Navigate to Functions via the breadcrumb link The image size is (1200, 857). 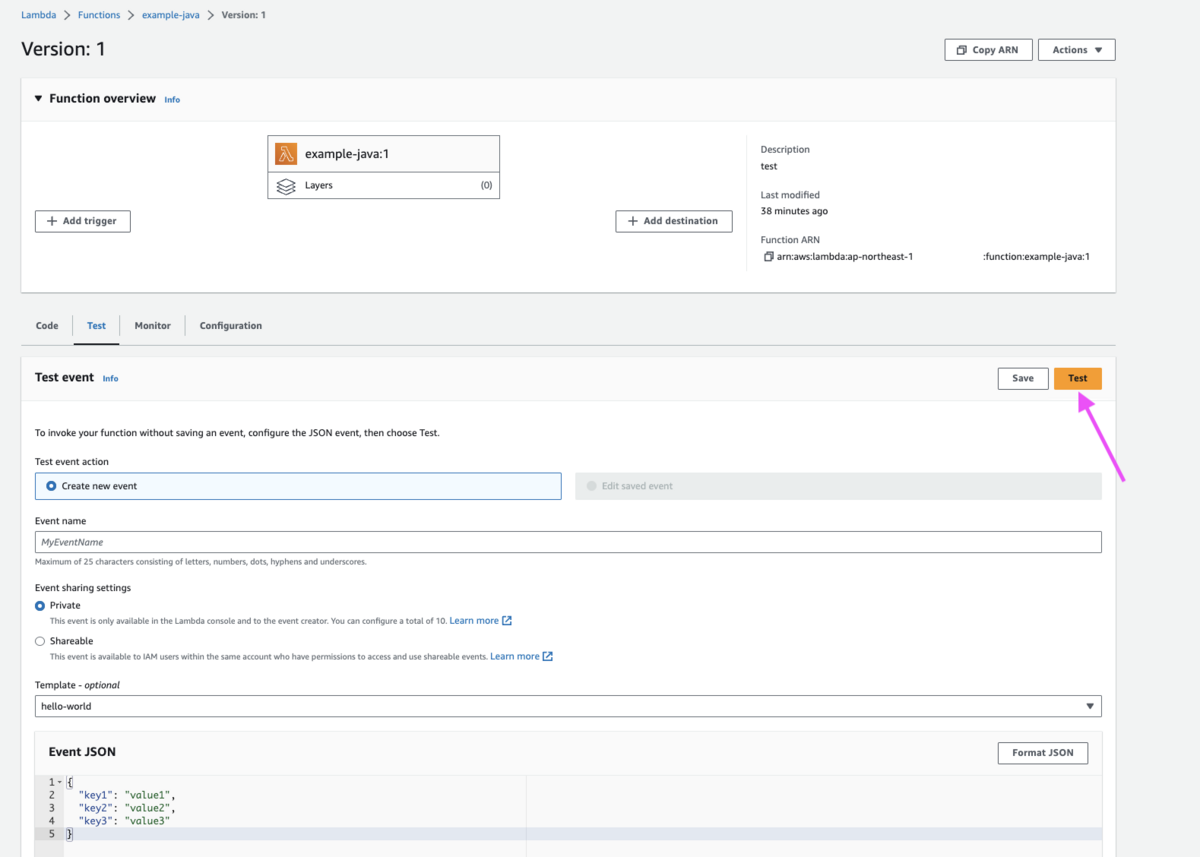pyautogui.click(x=99, y=14)
